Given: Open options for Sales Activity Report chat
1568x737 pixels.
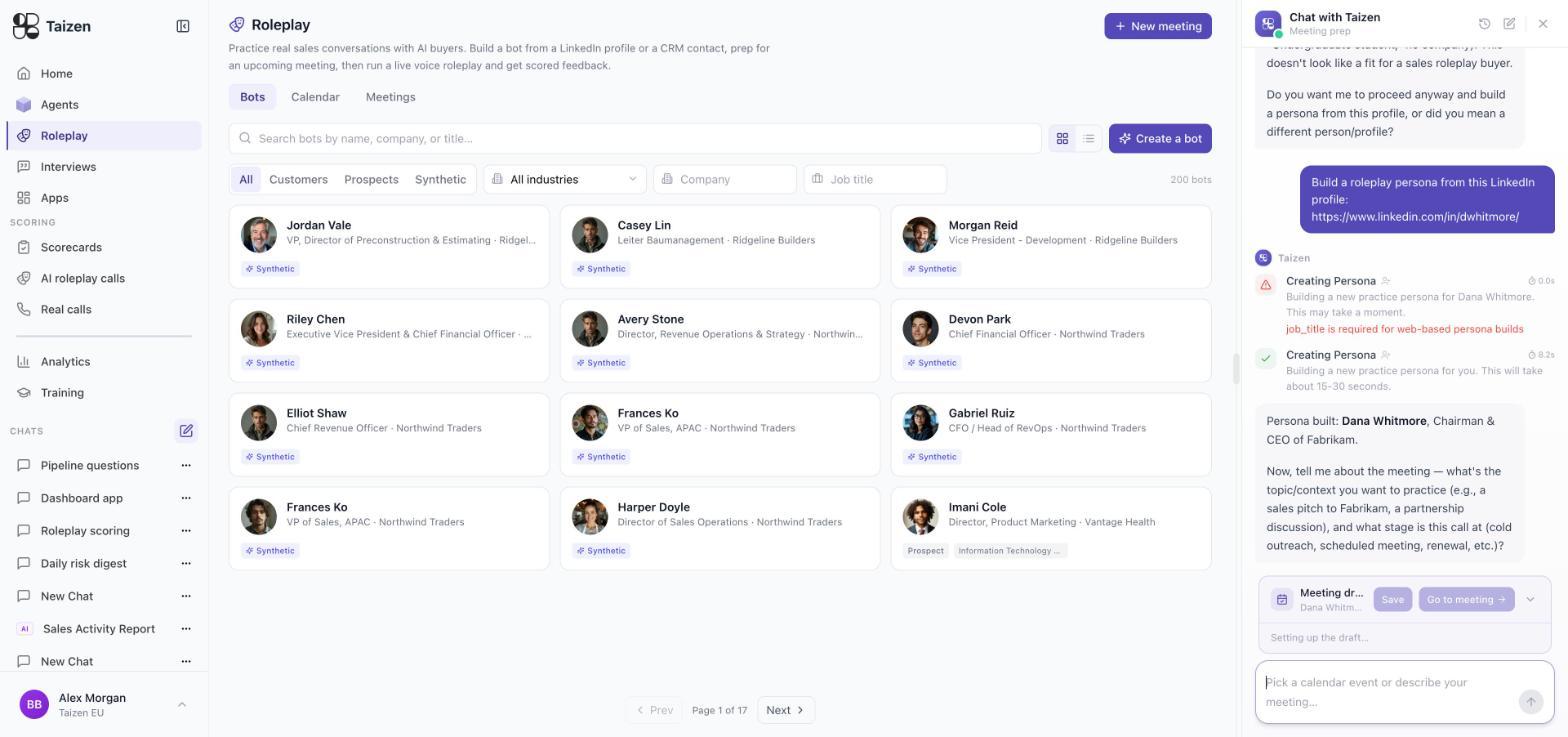Looking at the screenshot, I should (185, 629).
